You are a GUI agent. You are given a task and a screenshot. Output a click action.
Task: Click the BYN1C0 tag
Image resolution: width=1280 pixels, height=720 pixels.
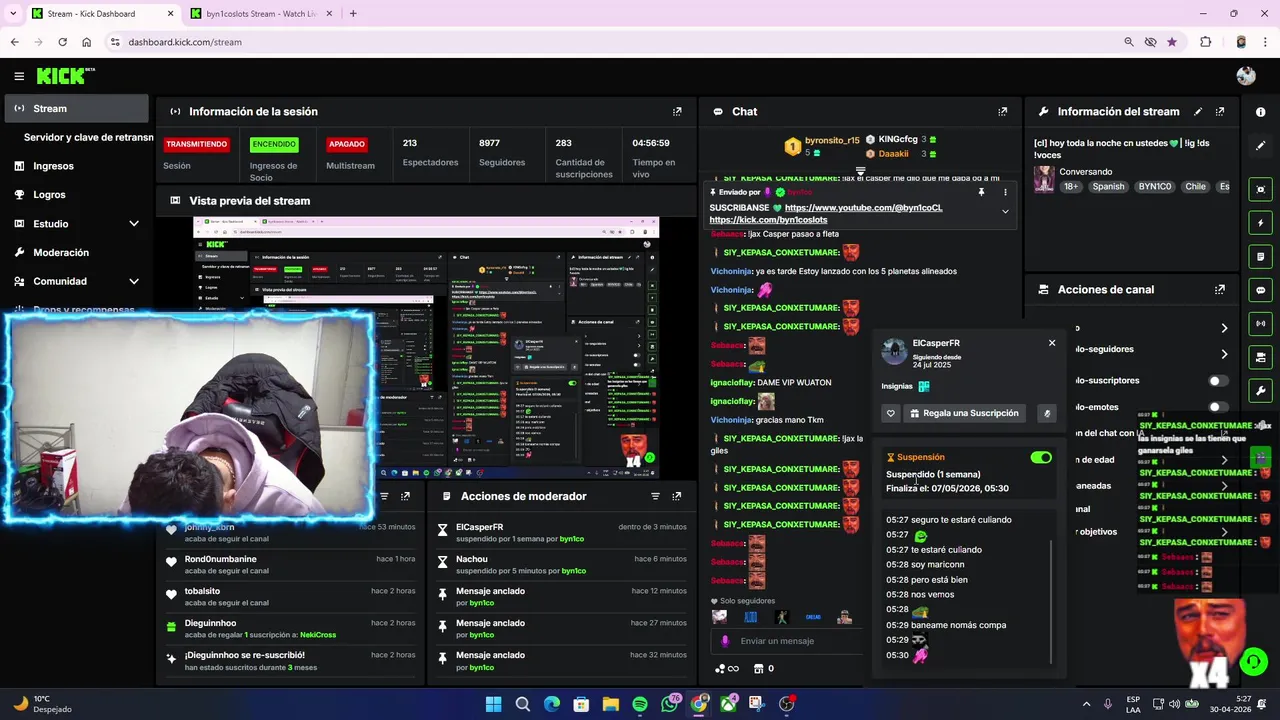[x=1155, y=187]
